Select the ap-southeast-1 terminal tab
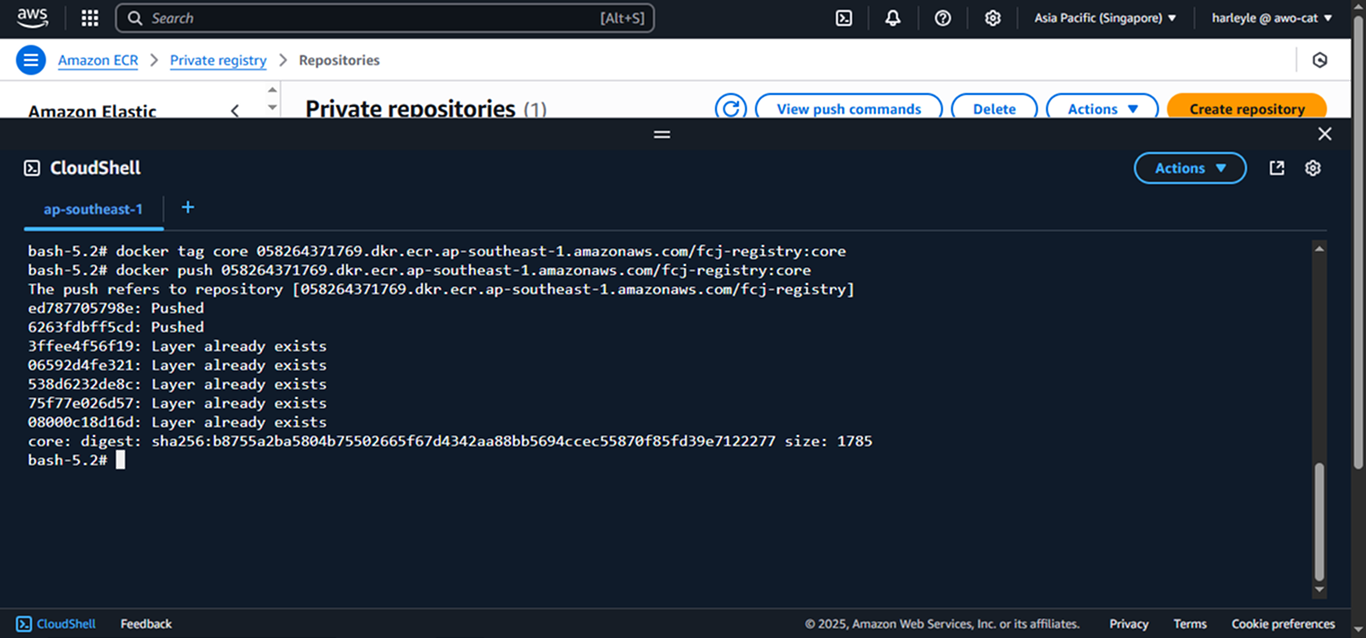The width and height of the screenshot is (1366, 638). point(93,209)
